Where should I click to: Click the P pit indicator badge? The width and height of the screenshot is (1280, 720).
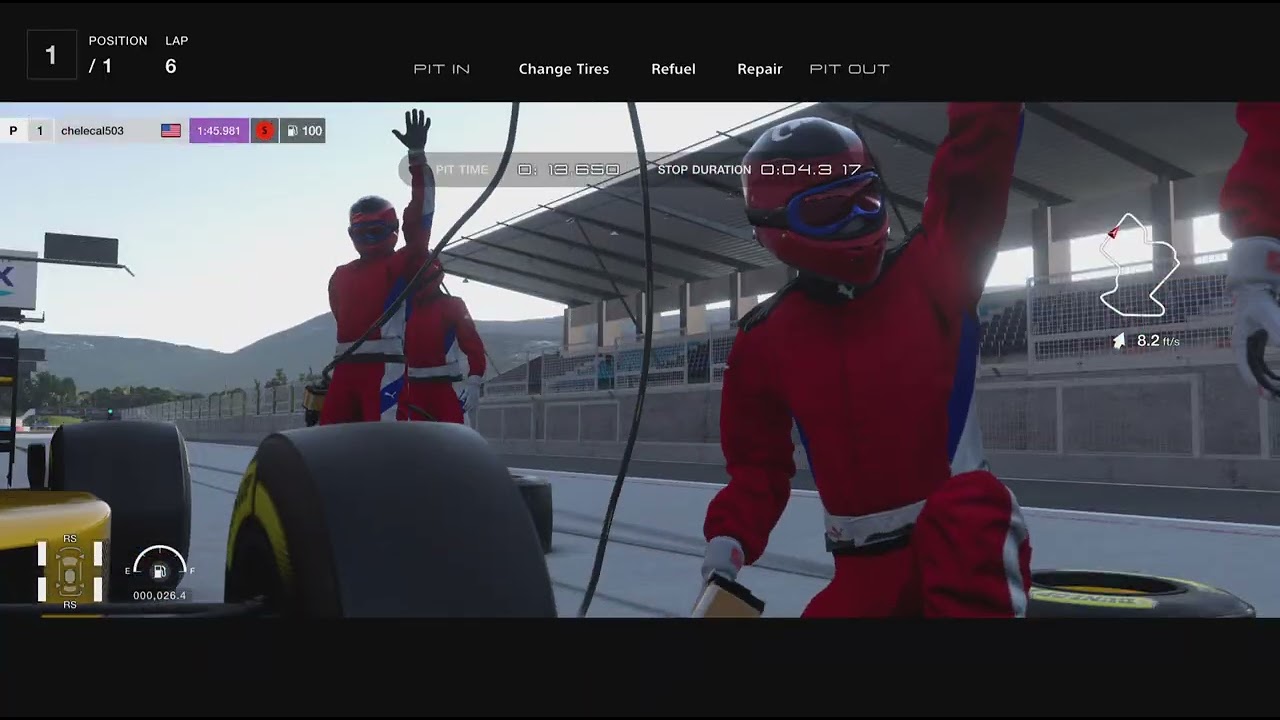13,131
